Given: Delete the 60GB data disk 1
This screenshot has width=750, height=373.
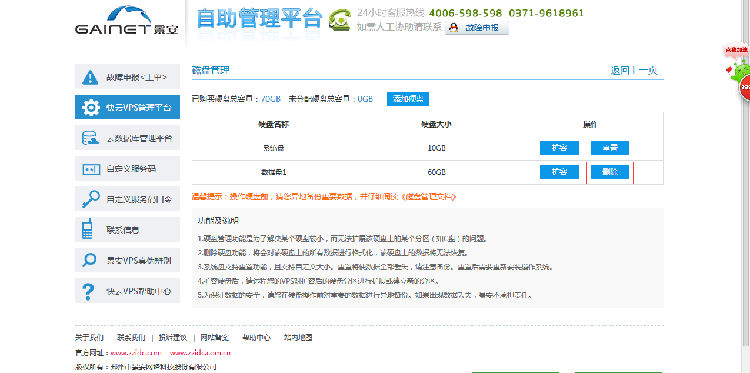Looking at the screenshot, I should pos(609,172).
